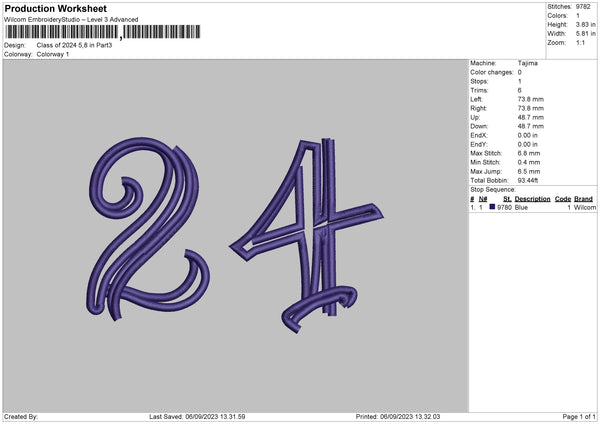
Task: Click the Color changes value 0
Action: tap(520, 72)
